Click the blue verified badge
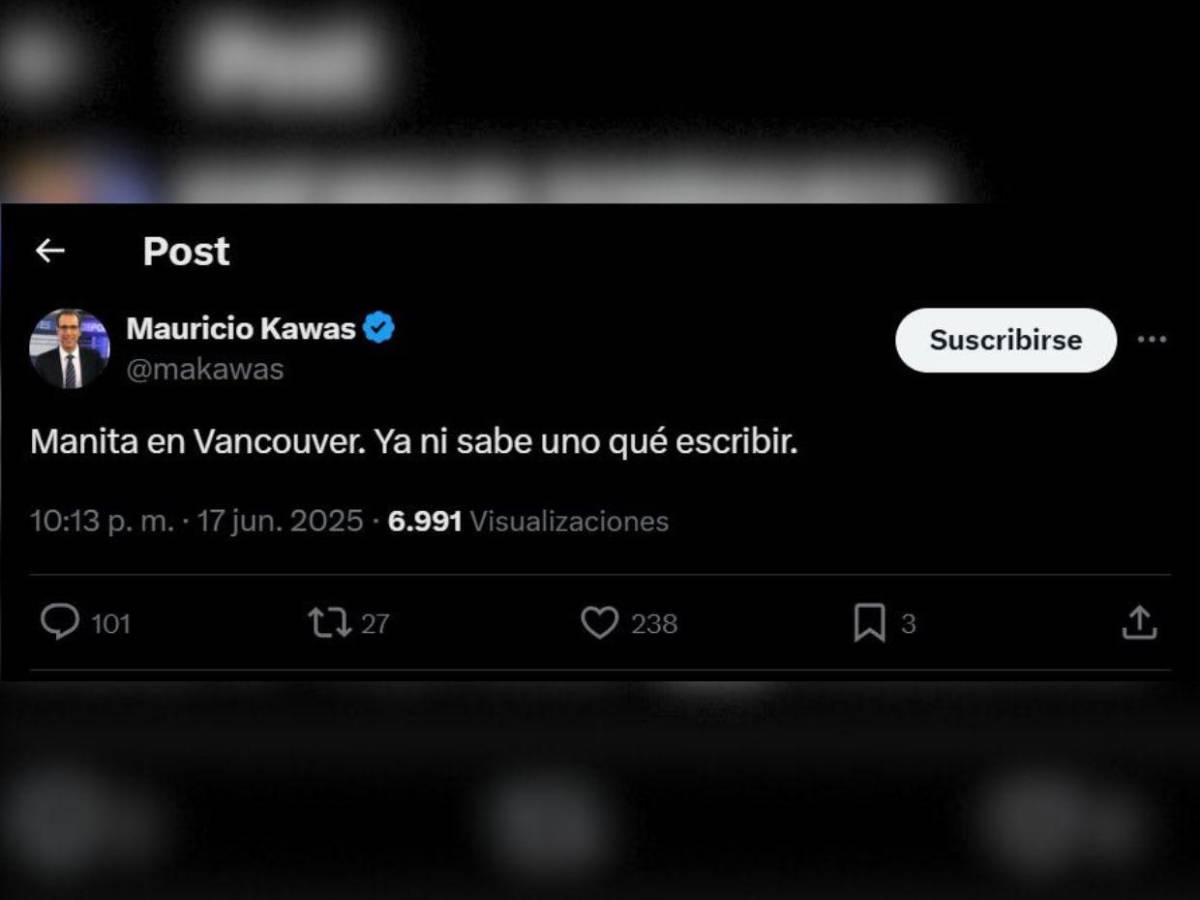The image size is (1200, 900). click(379, 327)
